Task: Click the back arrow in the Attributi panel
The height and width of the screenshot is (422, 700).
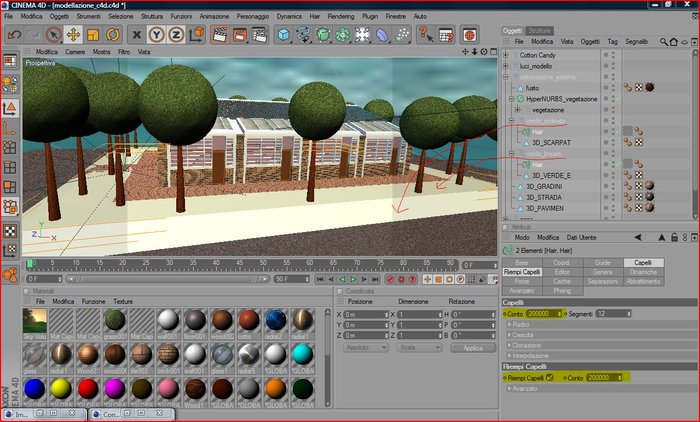Action: [638, 238]
